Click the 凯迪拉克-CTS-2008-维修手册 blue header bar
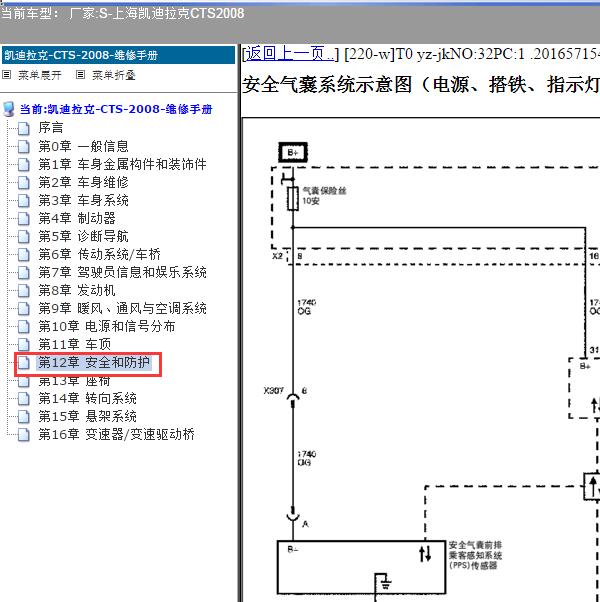600x602 pixels. (118, 55)
